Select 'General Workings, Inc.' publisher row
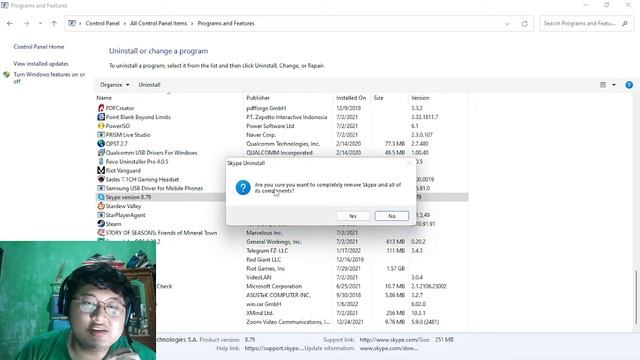 (x=274, y=242)
